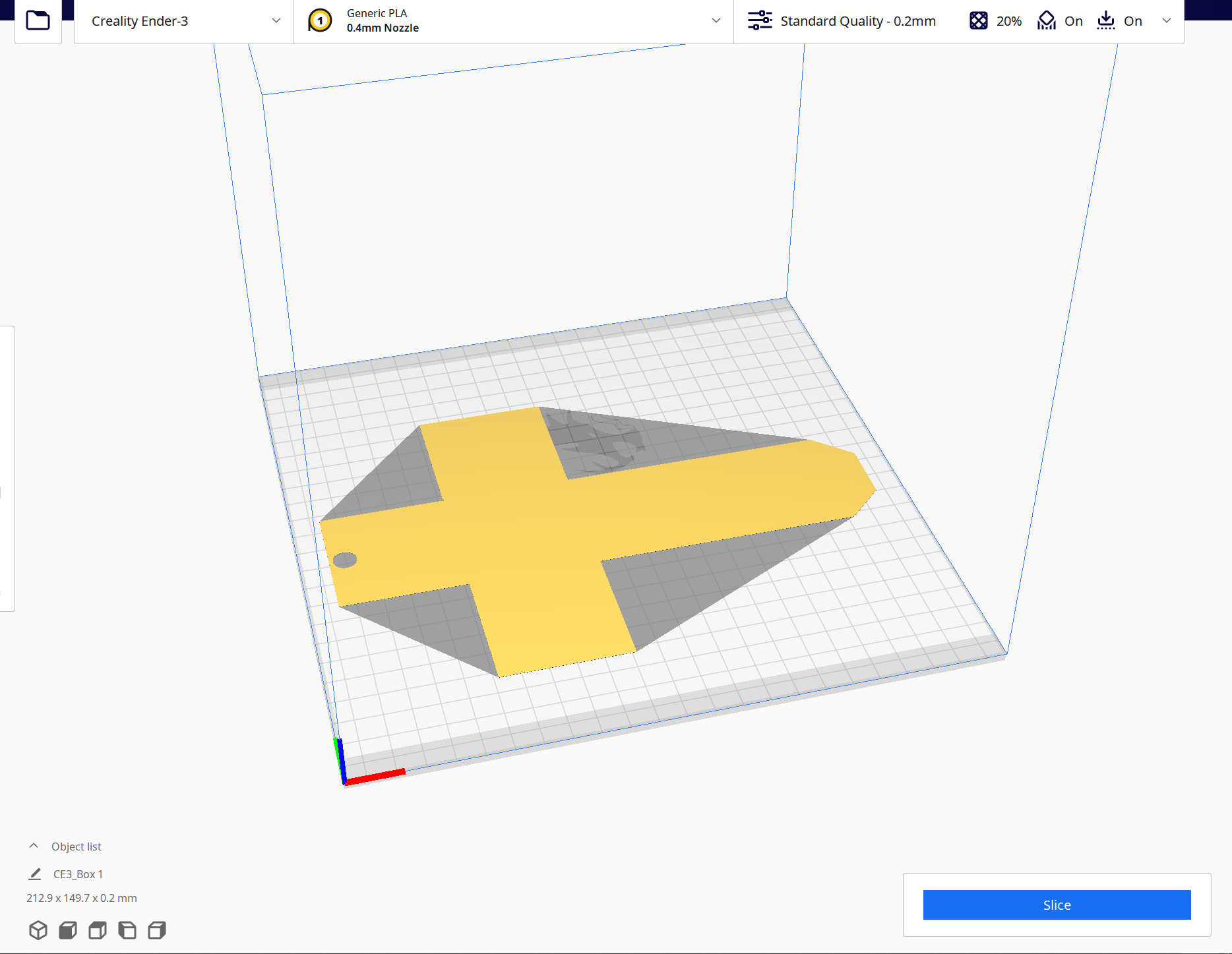Click the print settings sliders icon
Screen dimensions: 1232x954
pyautogui.click(x=760, y=20)
